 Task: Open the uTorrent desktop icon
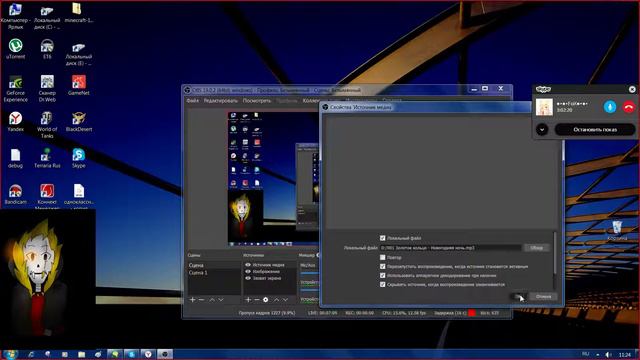(x=16, y=49)
